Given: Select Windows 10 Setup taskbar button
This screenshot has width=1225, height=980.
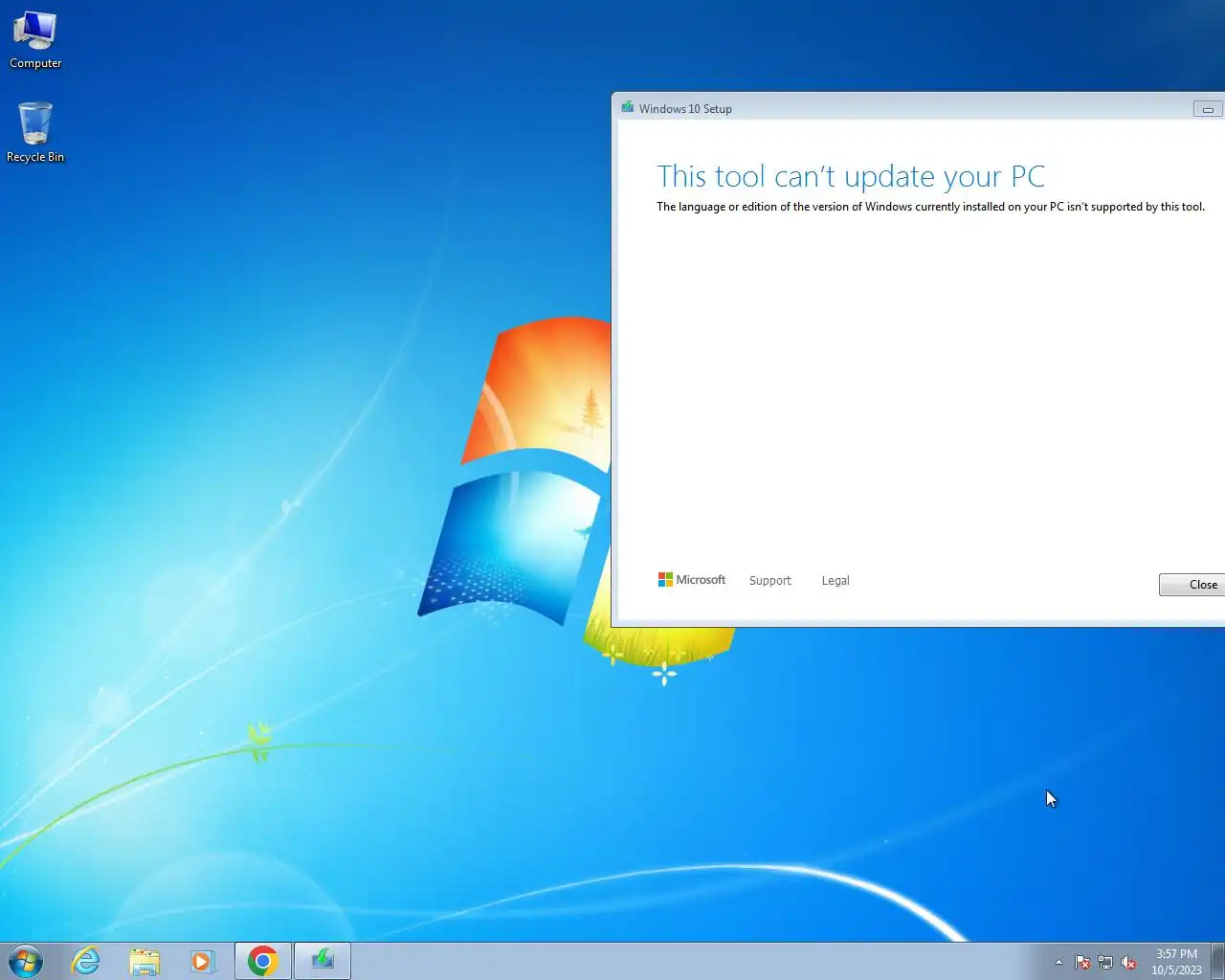Looking at the screenshot, I should pos(323,961).
